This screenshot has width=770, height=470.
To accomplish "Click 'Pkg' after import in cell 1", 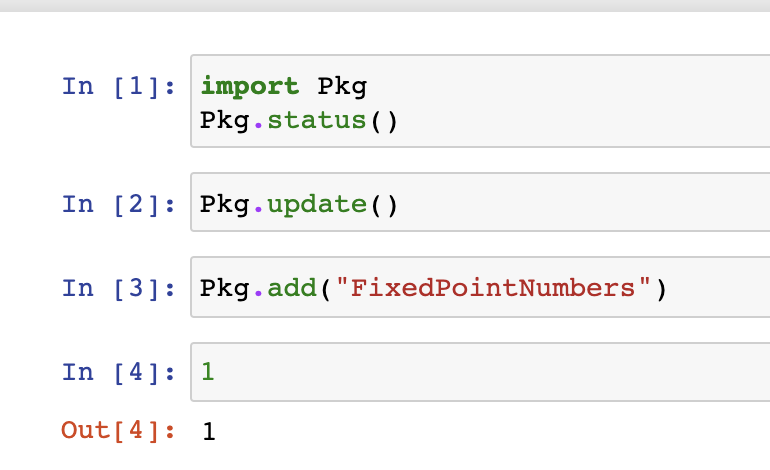I will [342, 87].
